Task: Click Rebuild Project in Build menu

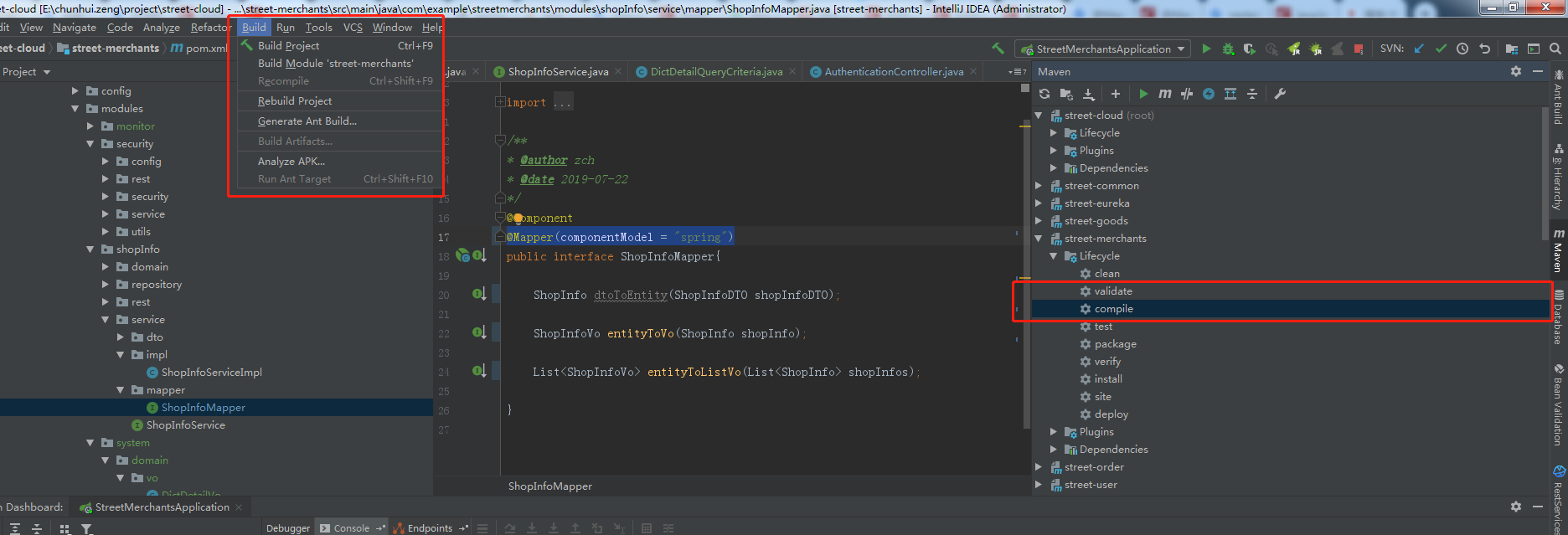Action: coord(338,100)
